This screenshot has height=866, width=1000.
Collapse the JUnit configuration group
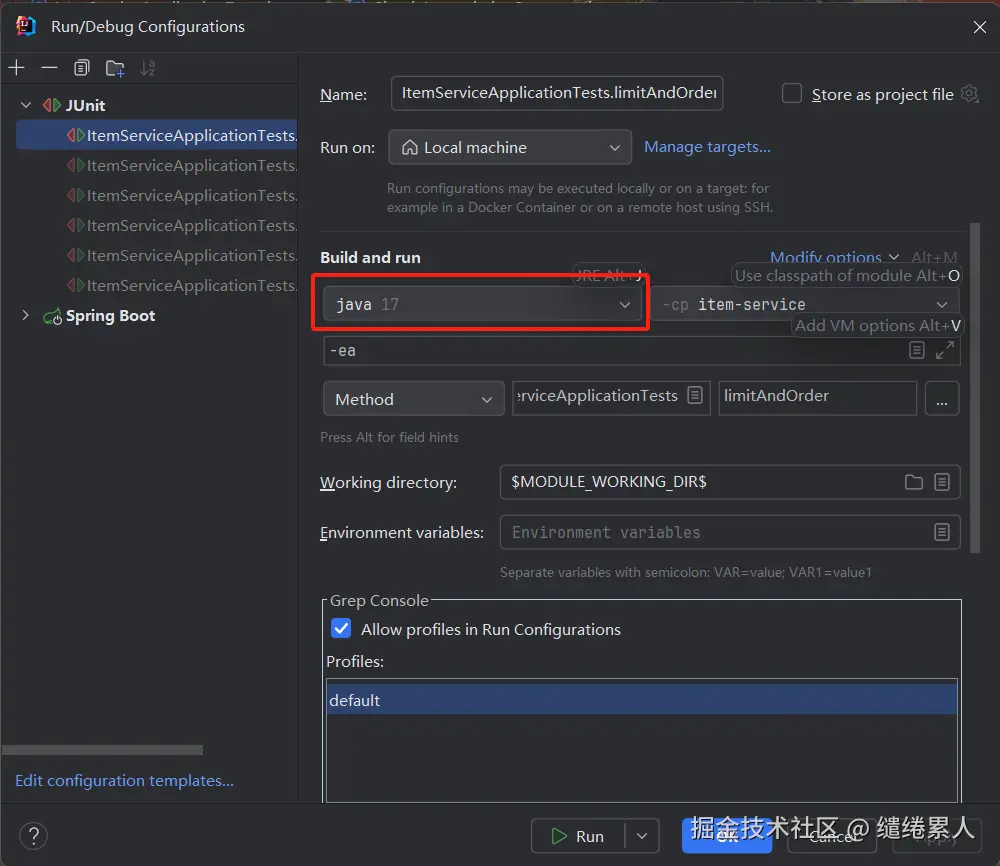coord(26,105)
